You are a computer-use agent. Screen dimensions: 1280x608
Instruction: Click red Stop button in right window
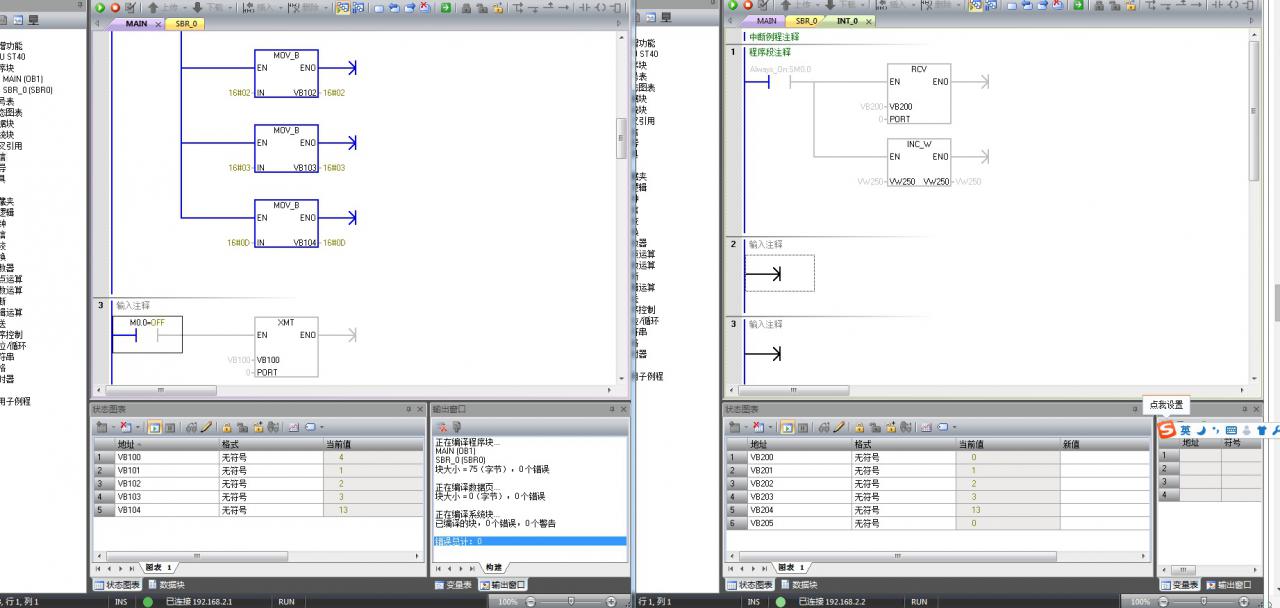click(748, 6)
